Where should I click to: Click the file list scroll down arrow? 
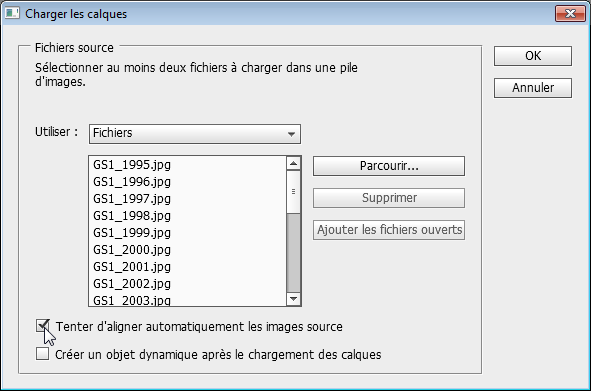(x=293, y=299)
